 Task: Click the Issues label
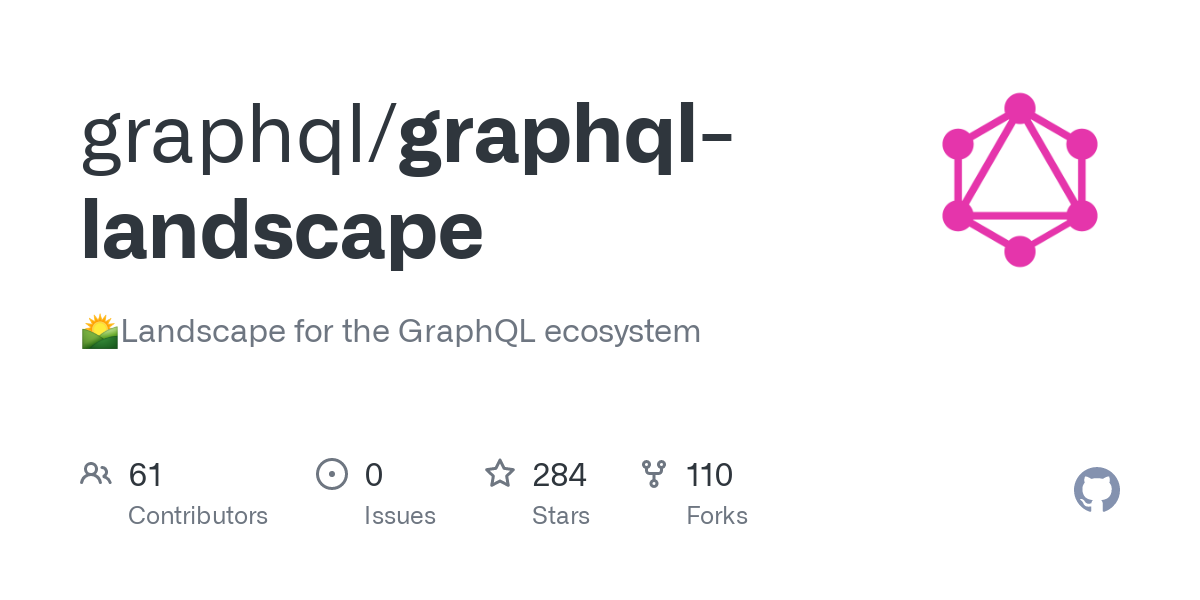[400, 516]
